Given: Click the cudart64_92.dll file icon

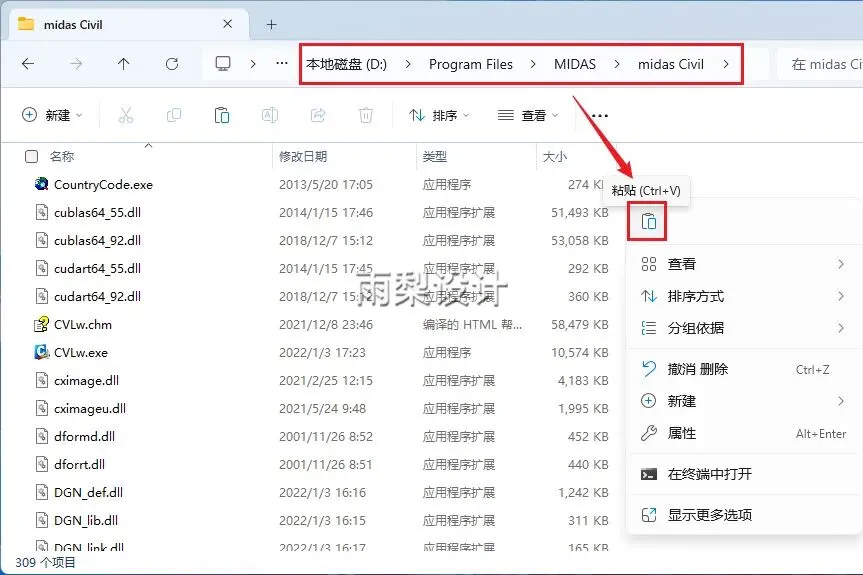Looking at the screenshot, I should pyautogui.click(x=42, y=296).
